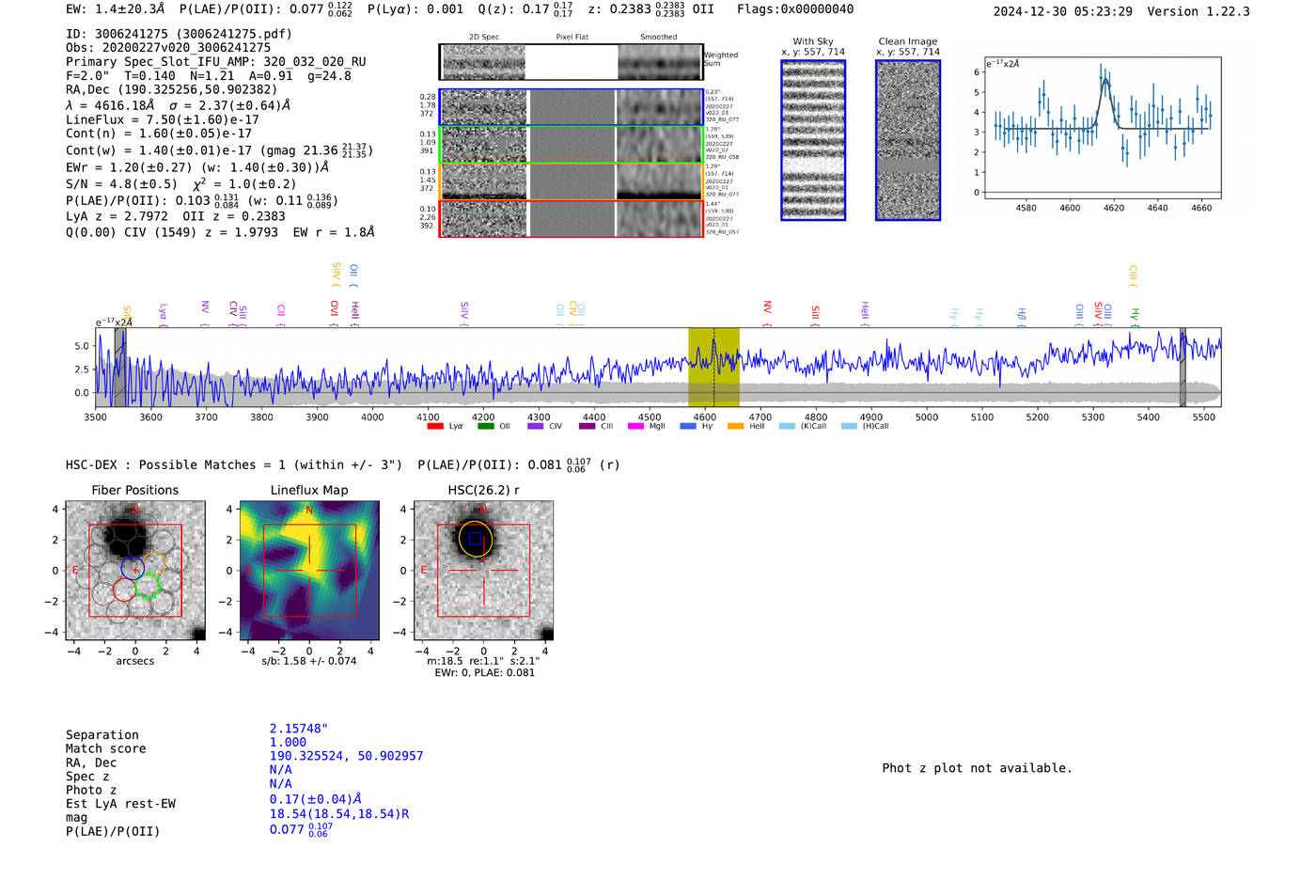This screenshot has width=1316, height=896.
Task: Click the red OVI line marker label
Action: [334, 308]
